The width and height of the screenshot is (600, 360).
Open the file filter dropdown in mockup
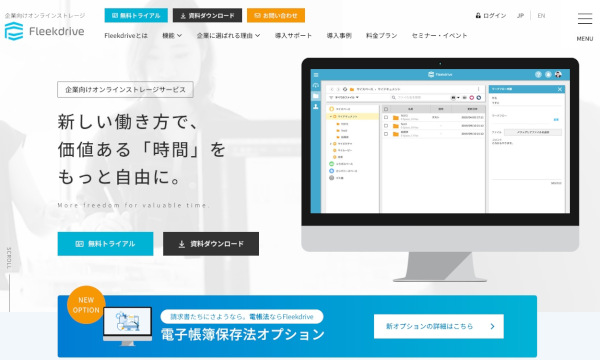pyautogui.click(x=344, y=98)
